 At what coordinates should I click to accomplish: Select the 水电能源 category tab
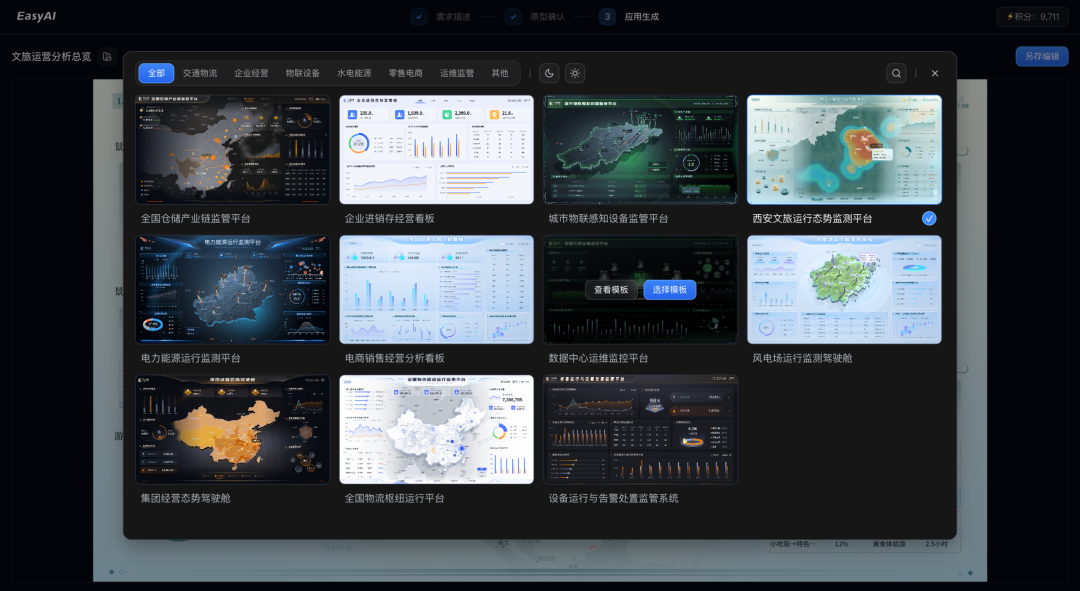[354, 73]
